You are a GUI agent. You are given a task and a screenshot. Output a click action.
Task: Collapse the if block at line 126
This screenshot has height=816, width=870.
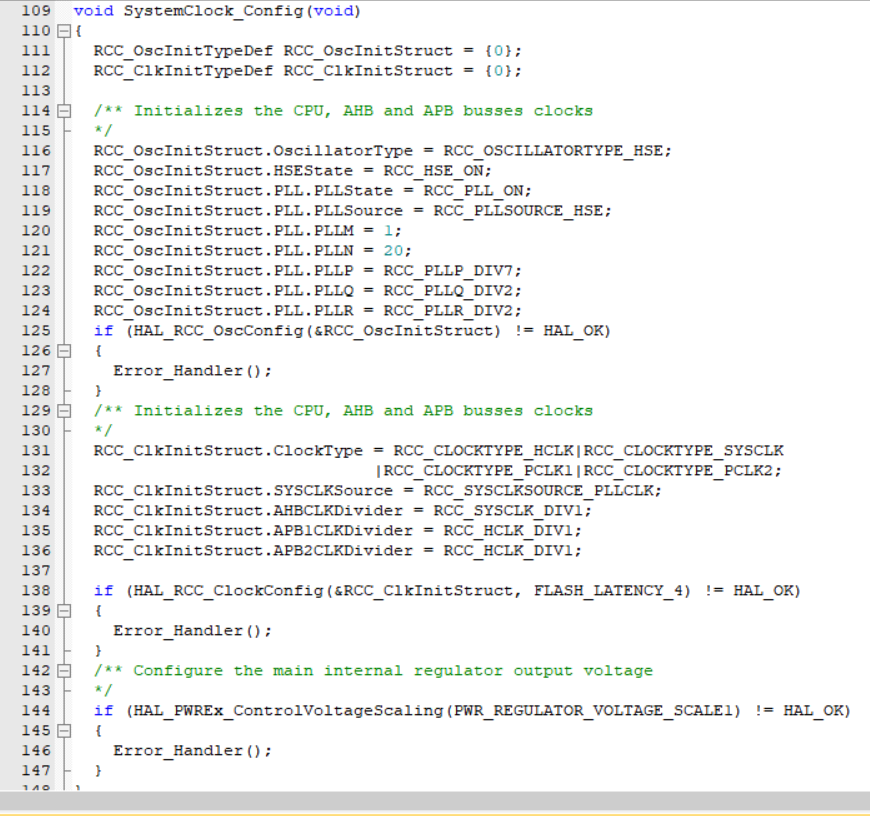pos(64,351)
